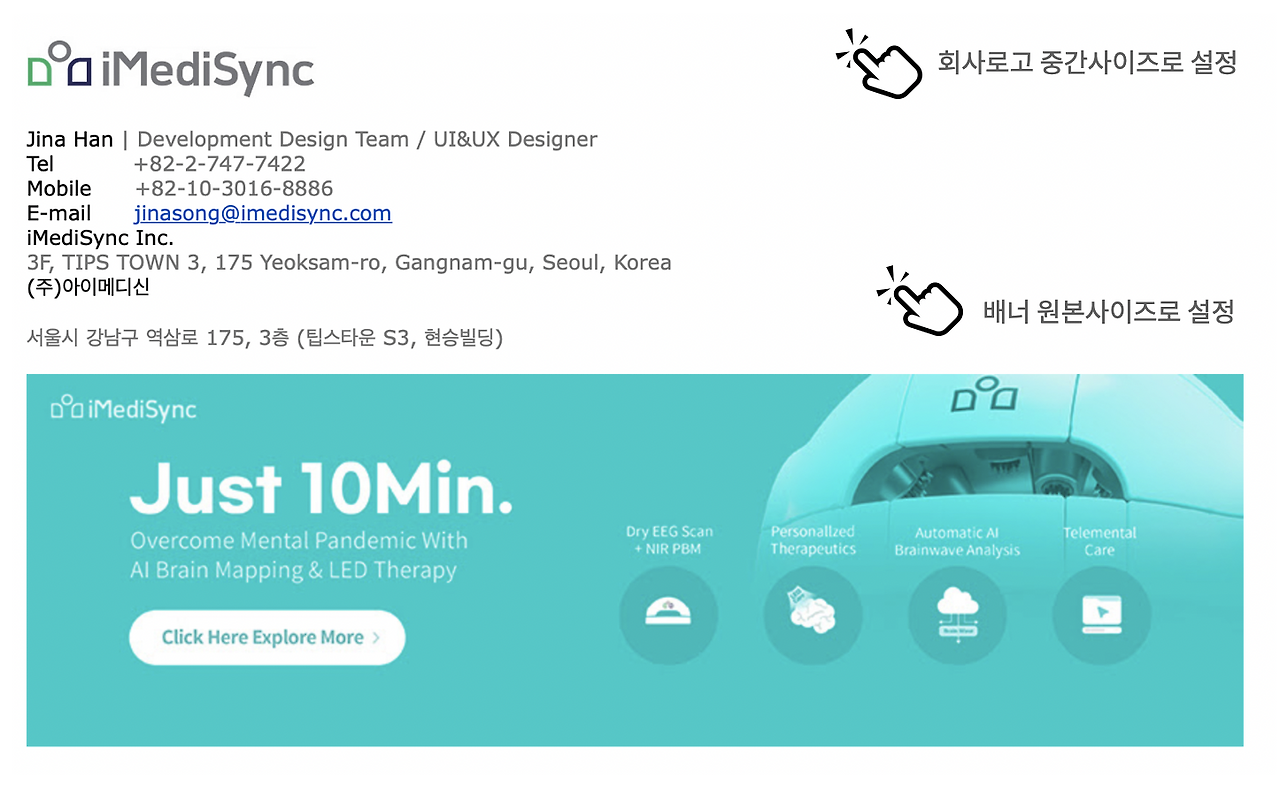1280x794 pixels.
Task: Click the Automatic AI Brainwave Analysis cloud icon
Action: click(956, 616)
